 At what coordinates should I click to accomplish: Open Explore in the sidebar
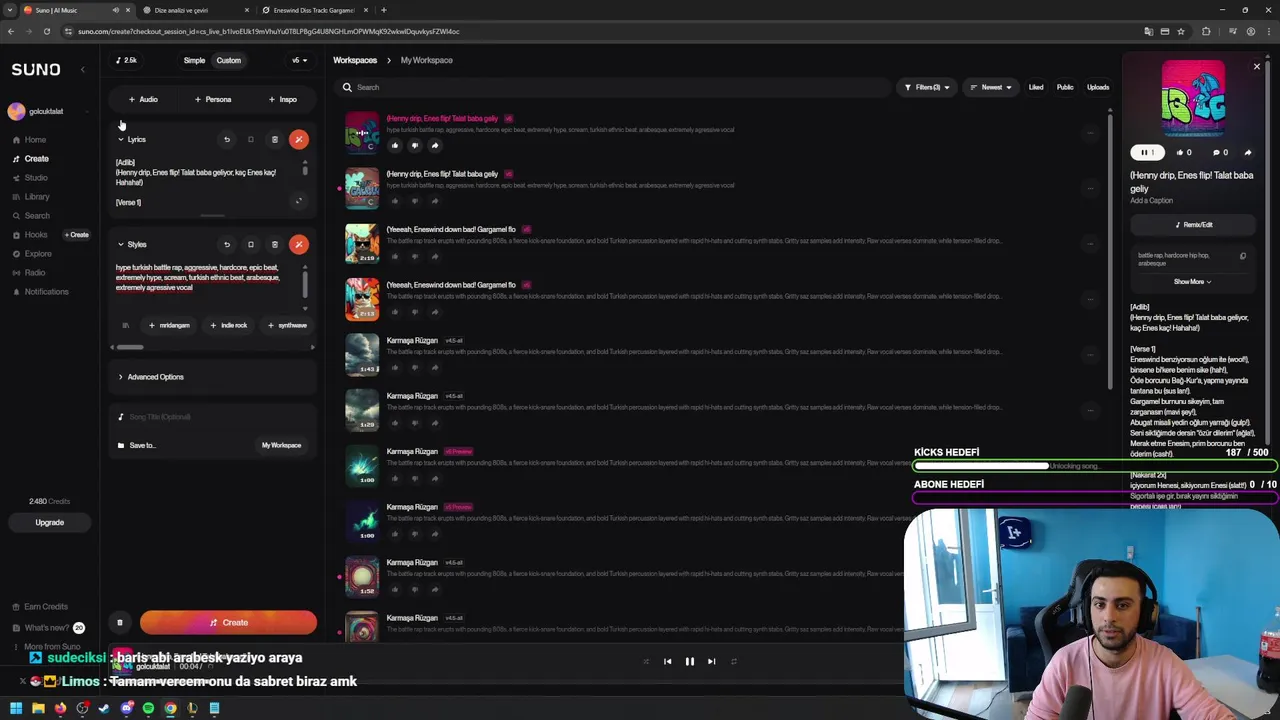tap(37, 254)
